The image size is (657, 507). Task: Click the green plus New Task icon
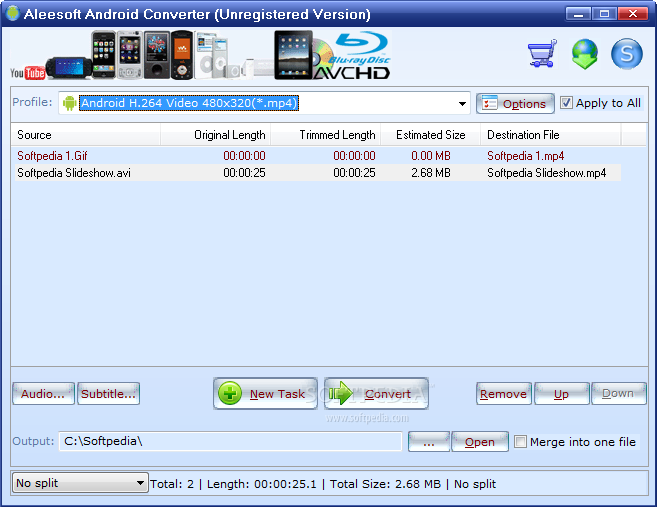(230, 393)
